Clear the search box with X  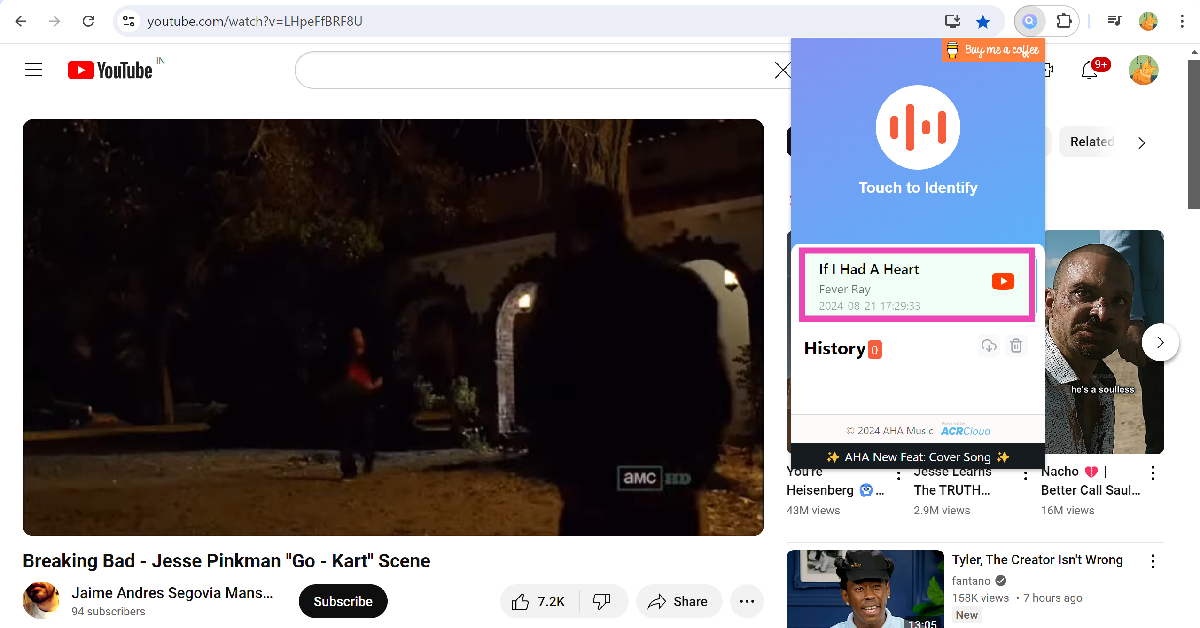(x=782, y=70)
